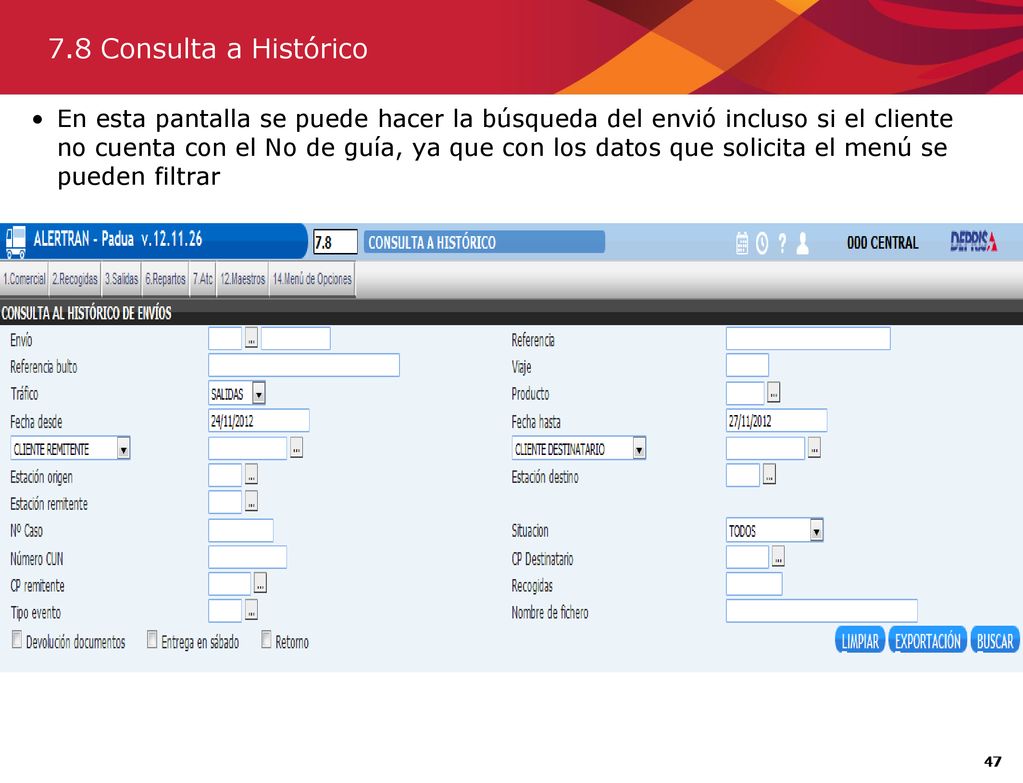Open the 12.Maestros menu

pyautogui.click(x=243, y=279)
